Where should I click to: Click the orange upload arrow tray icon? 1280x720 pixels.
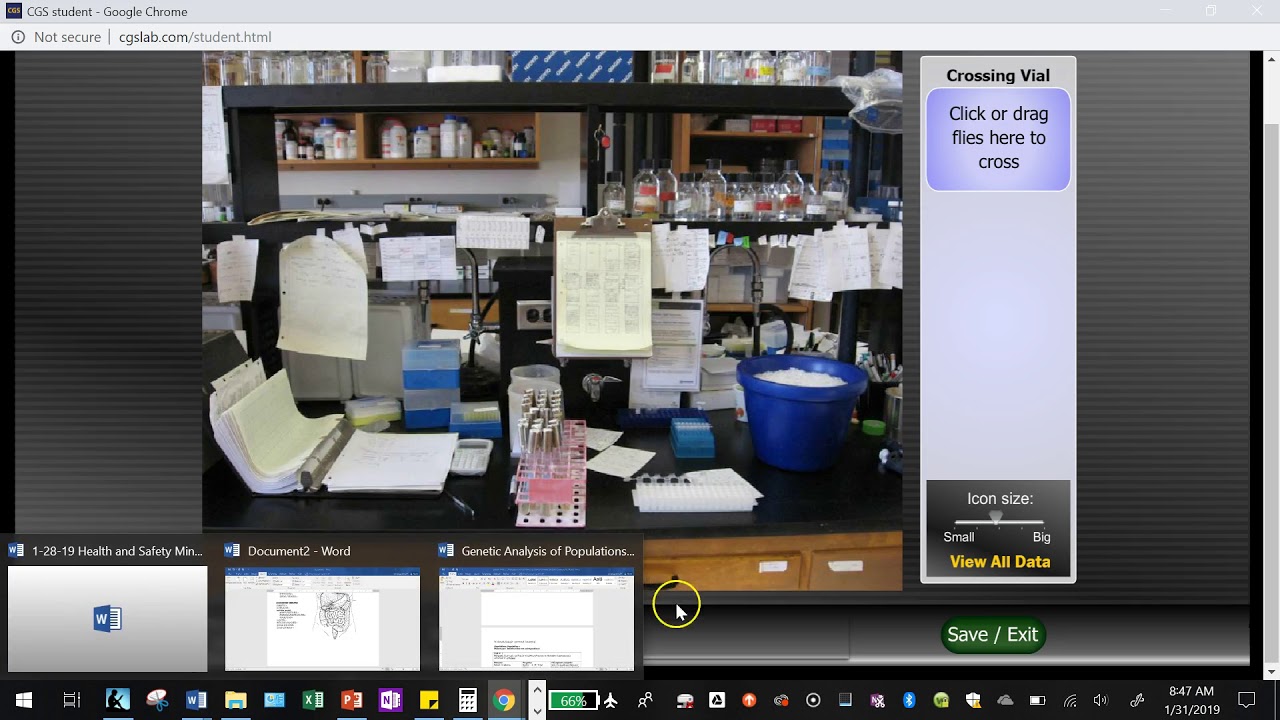pyautogui.click(x=749, y=700)
